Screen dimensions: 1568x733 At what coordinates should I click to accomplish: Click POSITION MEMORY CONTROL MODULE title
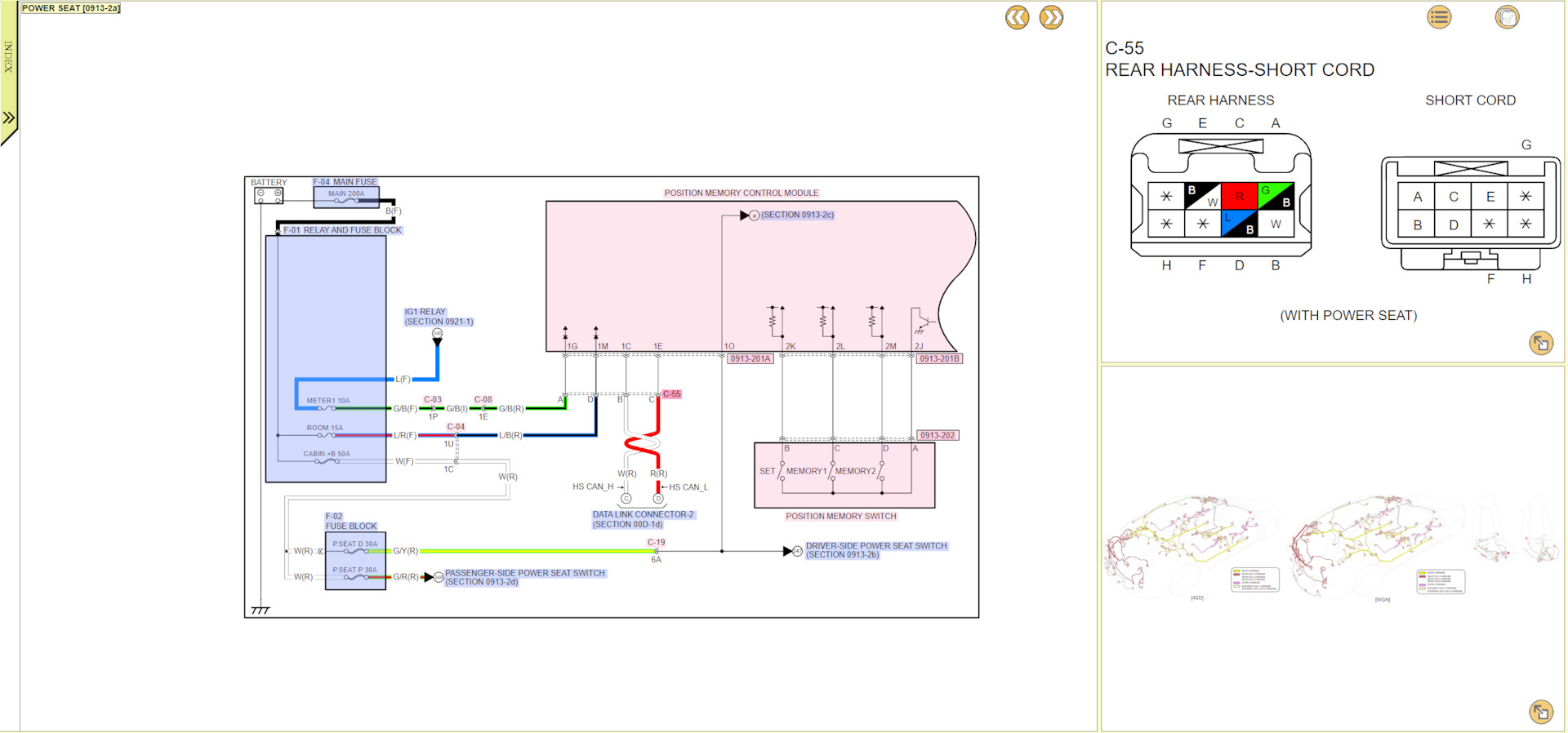pos(742,193)
